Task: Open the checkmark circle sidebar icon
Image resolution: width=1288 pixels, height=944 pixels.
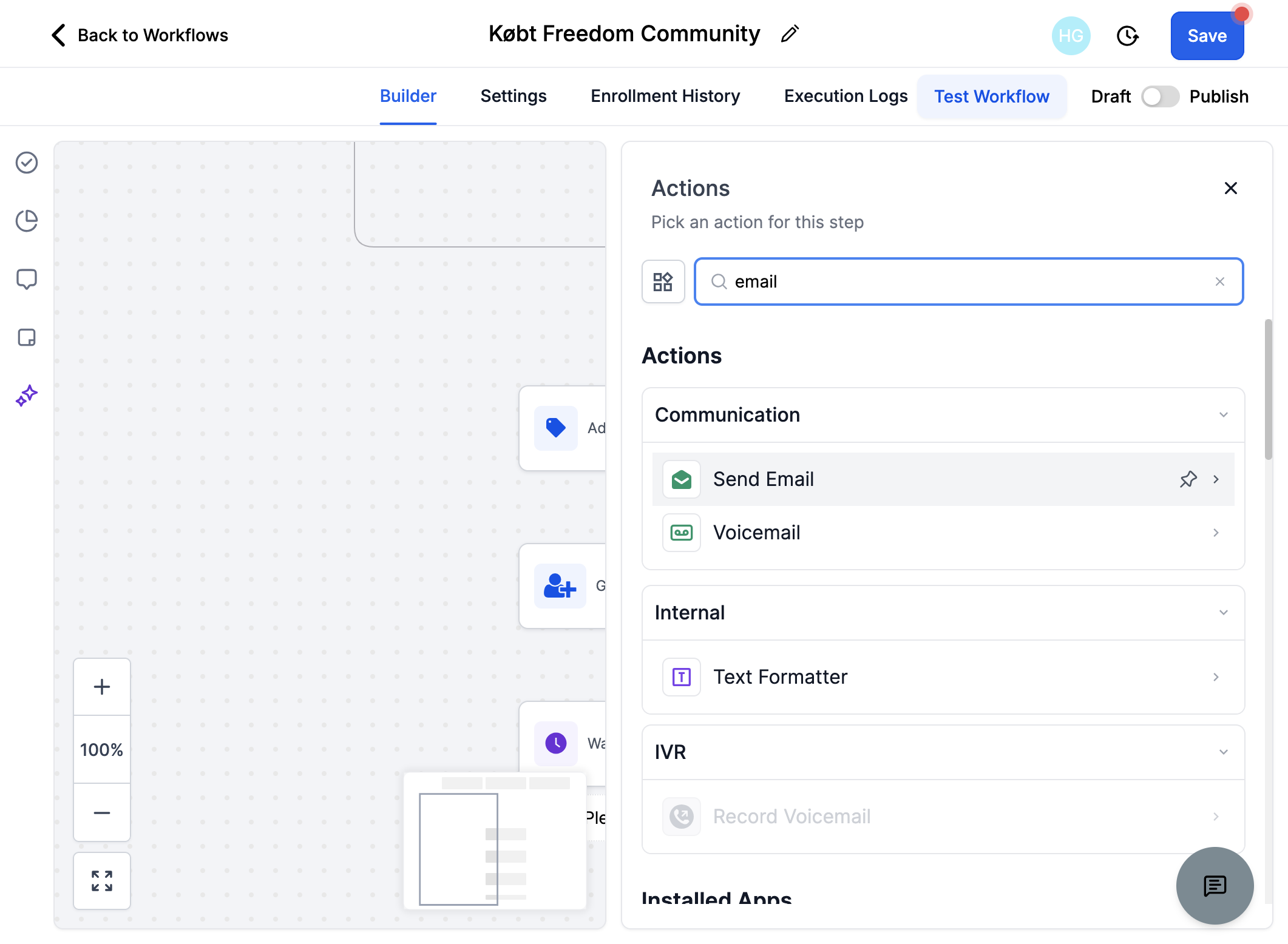Action: tap(27, 163)
